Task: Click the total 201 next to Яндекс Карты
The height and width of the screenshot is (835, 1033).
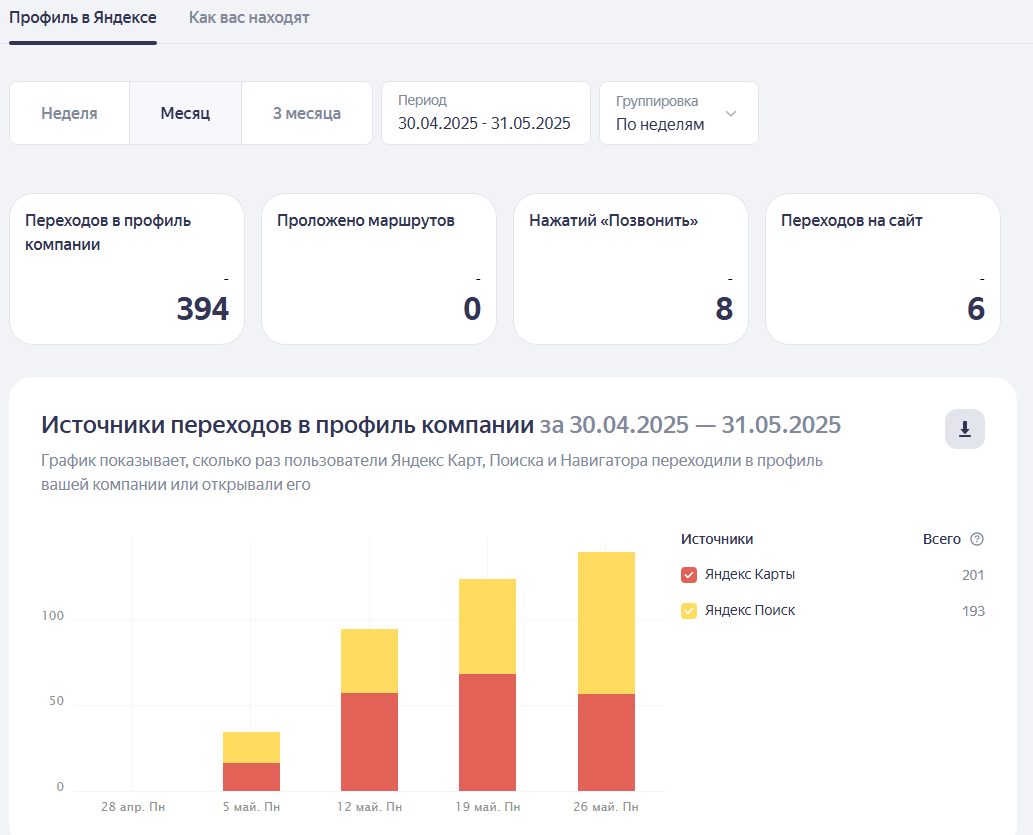Action: (973, 575)
